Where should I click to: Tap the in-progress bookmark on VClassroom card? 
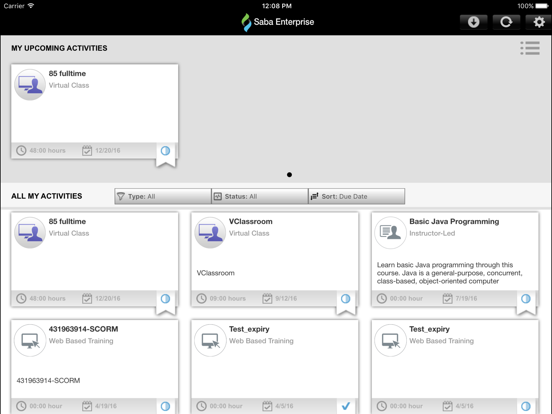pos(346,302)
